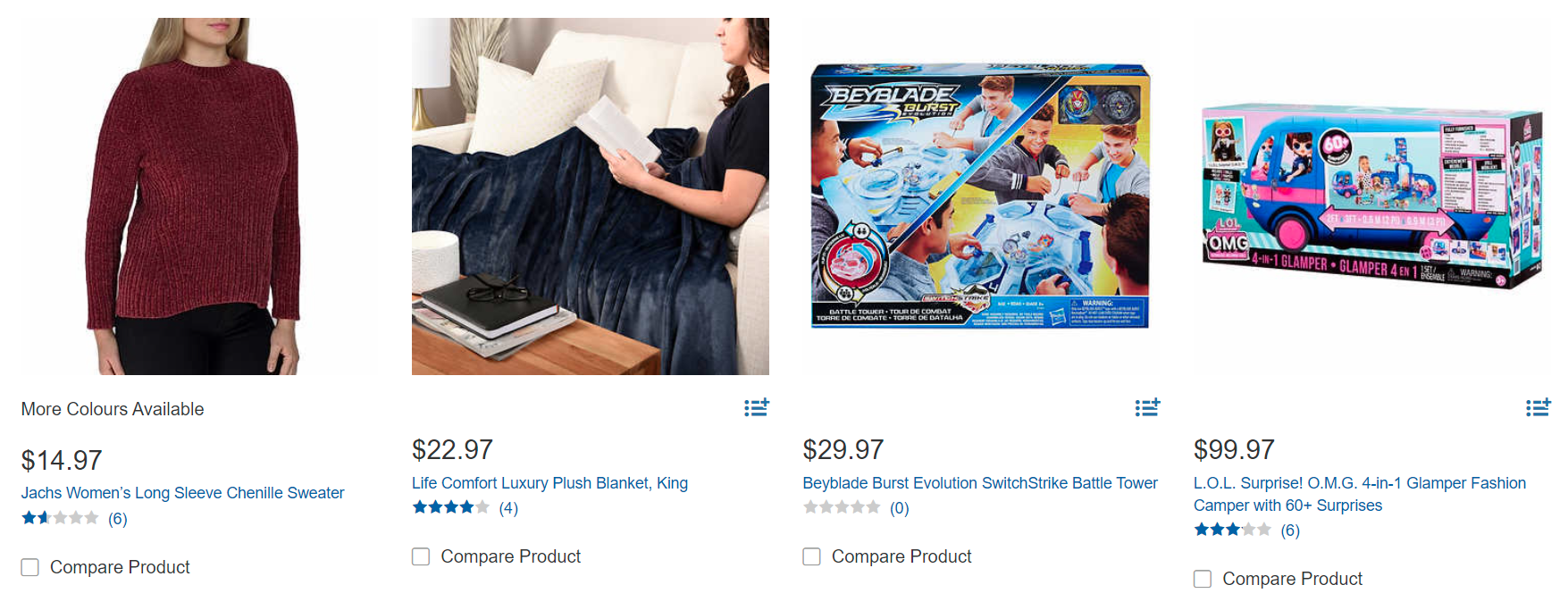
Task: Click star rating of L.O.L. Surprise Camper
Action: tap(1232, 530)
